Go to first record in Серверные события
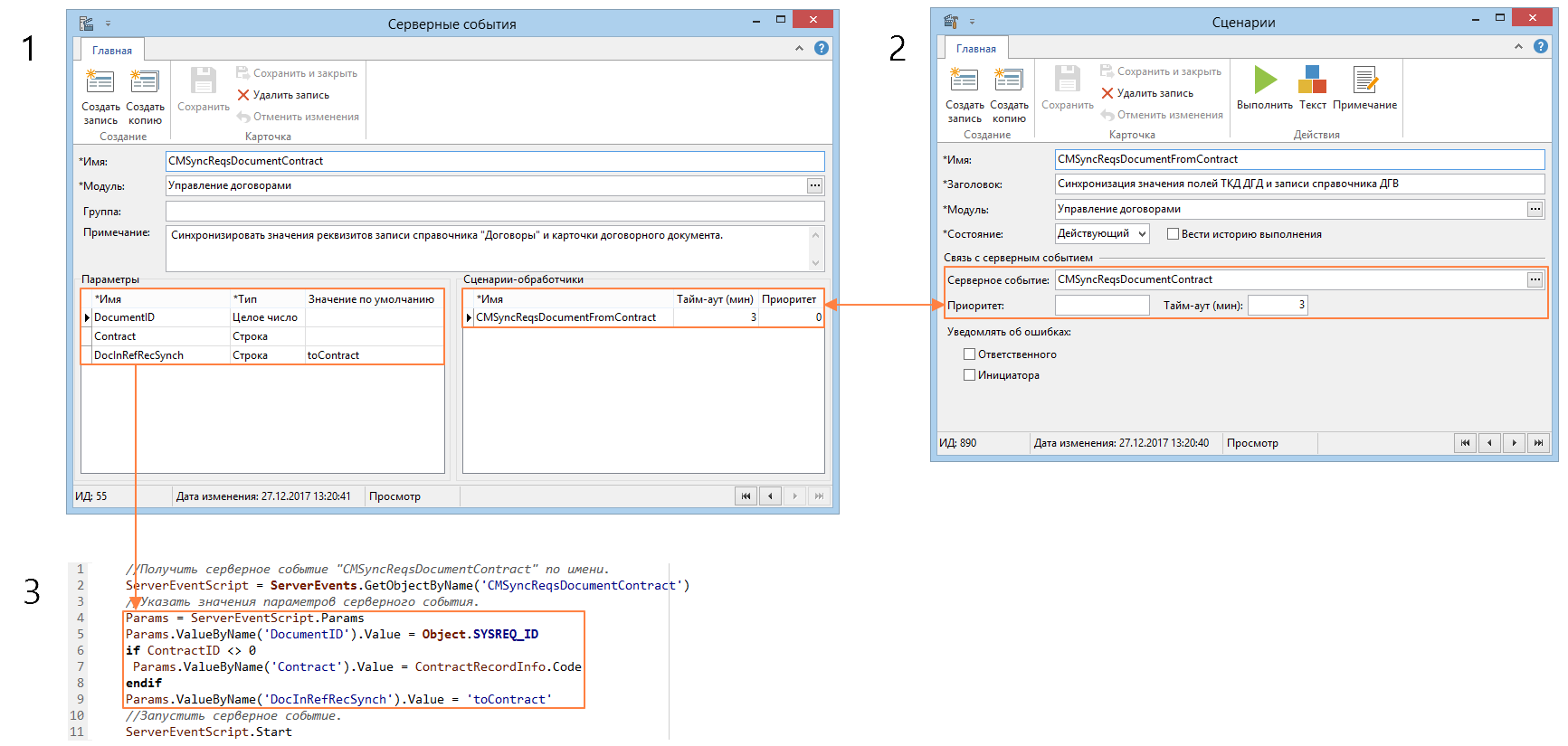Viewport: 1568px width, 746px height. (746, 496)
